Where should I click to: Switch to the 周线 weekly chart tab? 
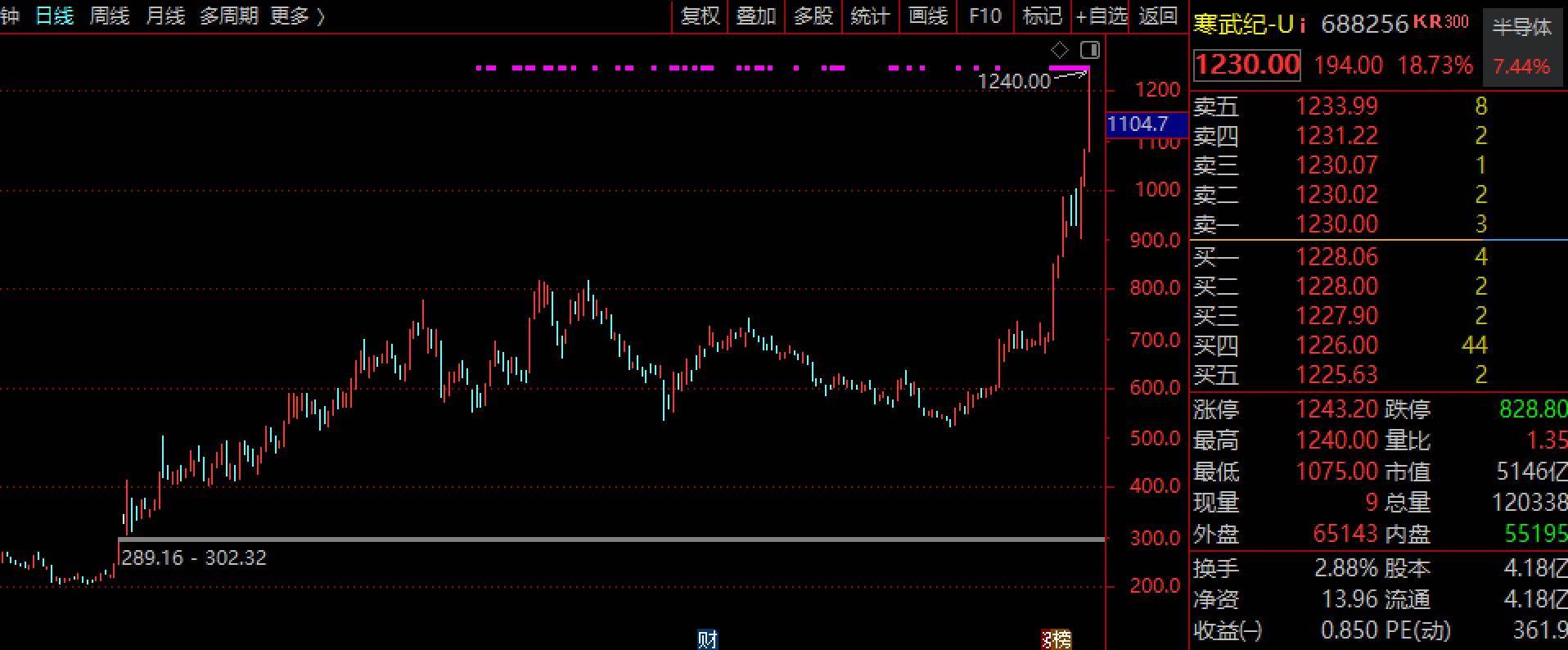click(110, 16)
